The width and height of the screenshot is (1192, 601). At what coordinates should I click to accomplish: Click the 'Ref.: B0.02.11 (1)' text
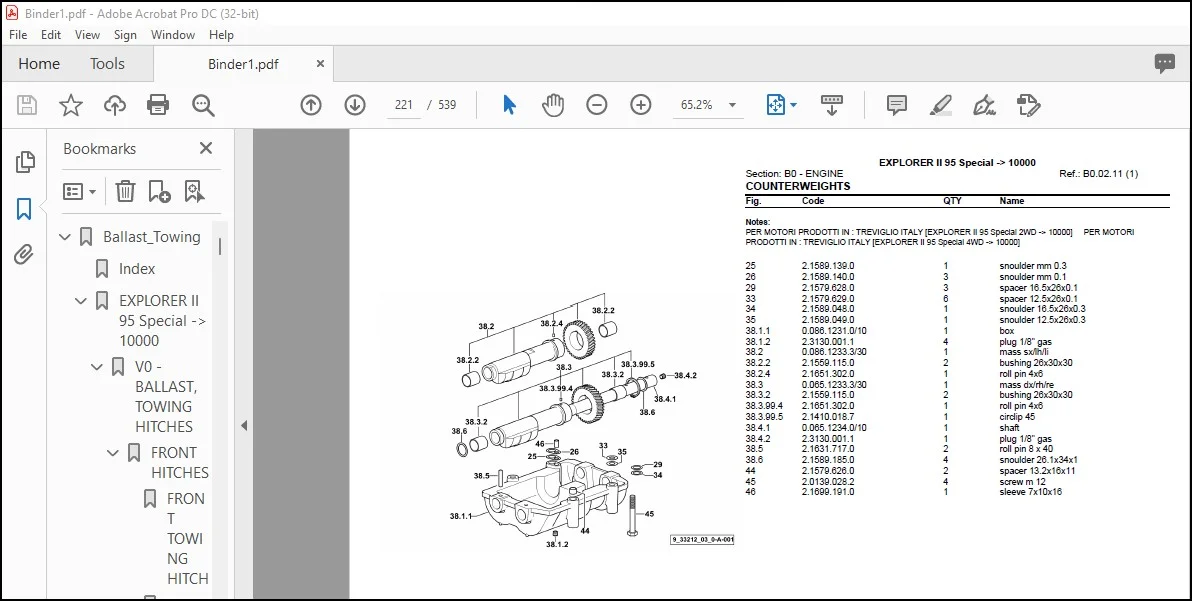(1098, 174)
